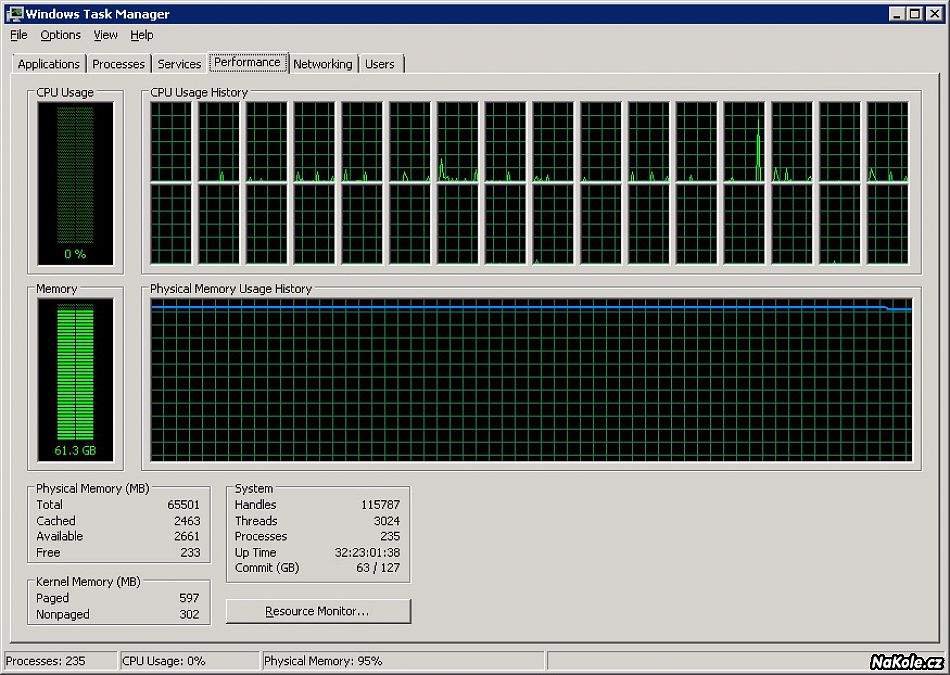Open the Resource Monitor

click(318, 611)
